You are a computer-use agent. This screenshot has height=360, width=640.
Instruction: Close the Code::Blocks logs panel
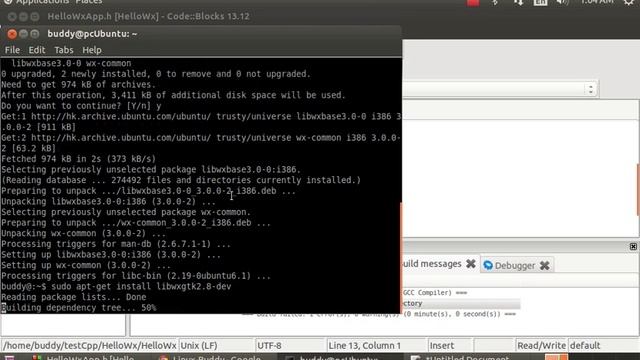(x=633, y=247)
